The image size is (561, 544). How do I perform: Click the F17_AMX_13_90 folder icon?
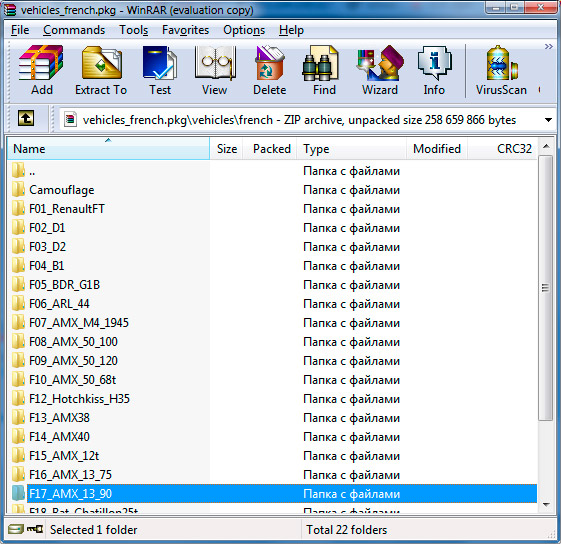[x=18, y=493]
